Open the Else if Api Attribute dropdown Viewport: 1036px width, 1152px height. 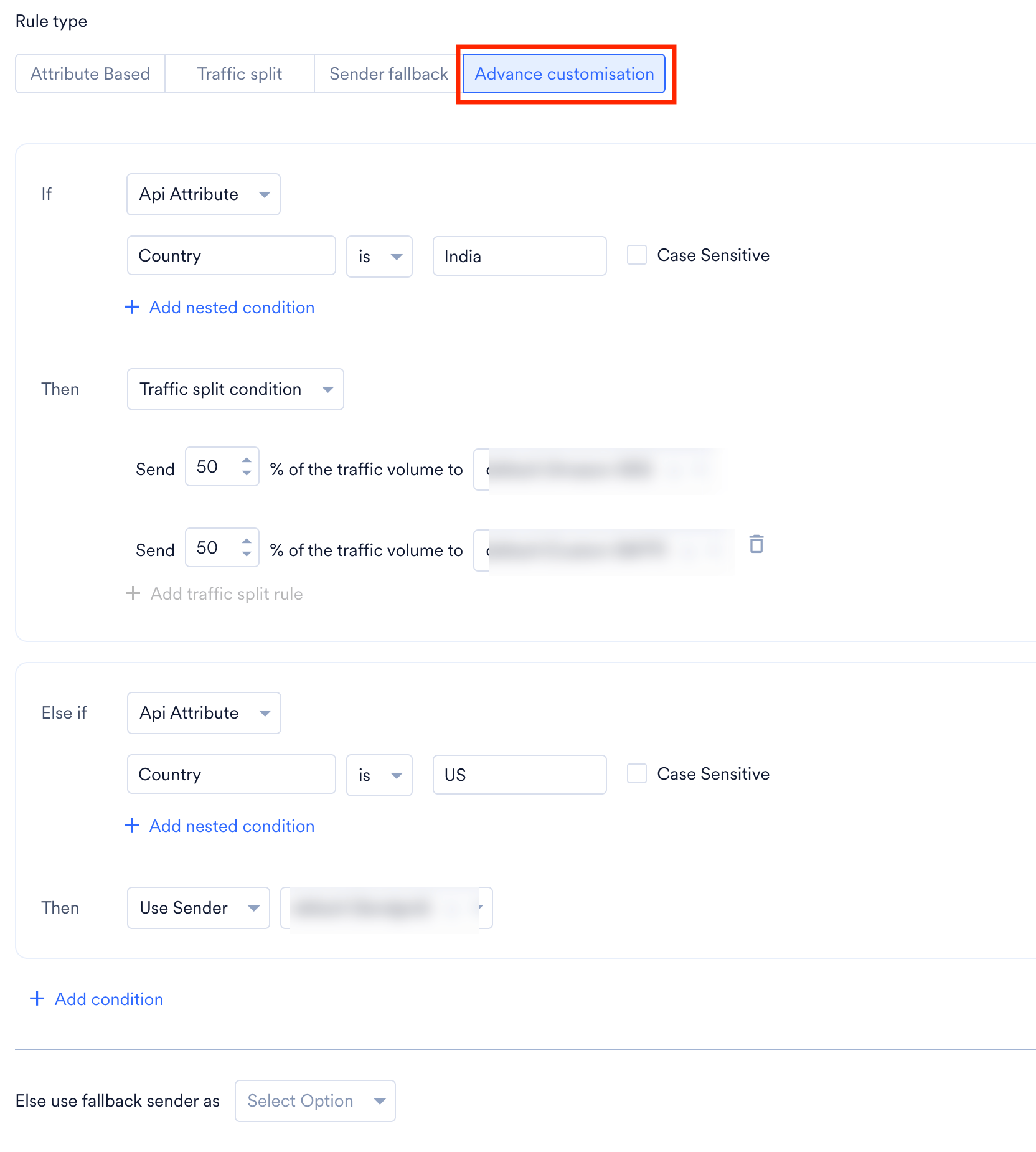click(x=204, y=713)
